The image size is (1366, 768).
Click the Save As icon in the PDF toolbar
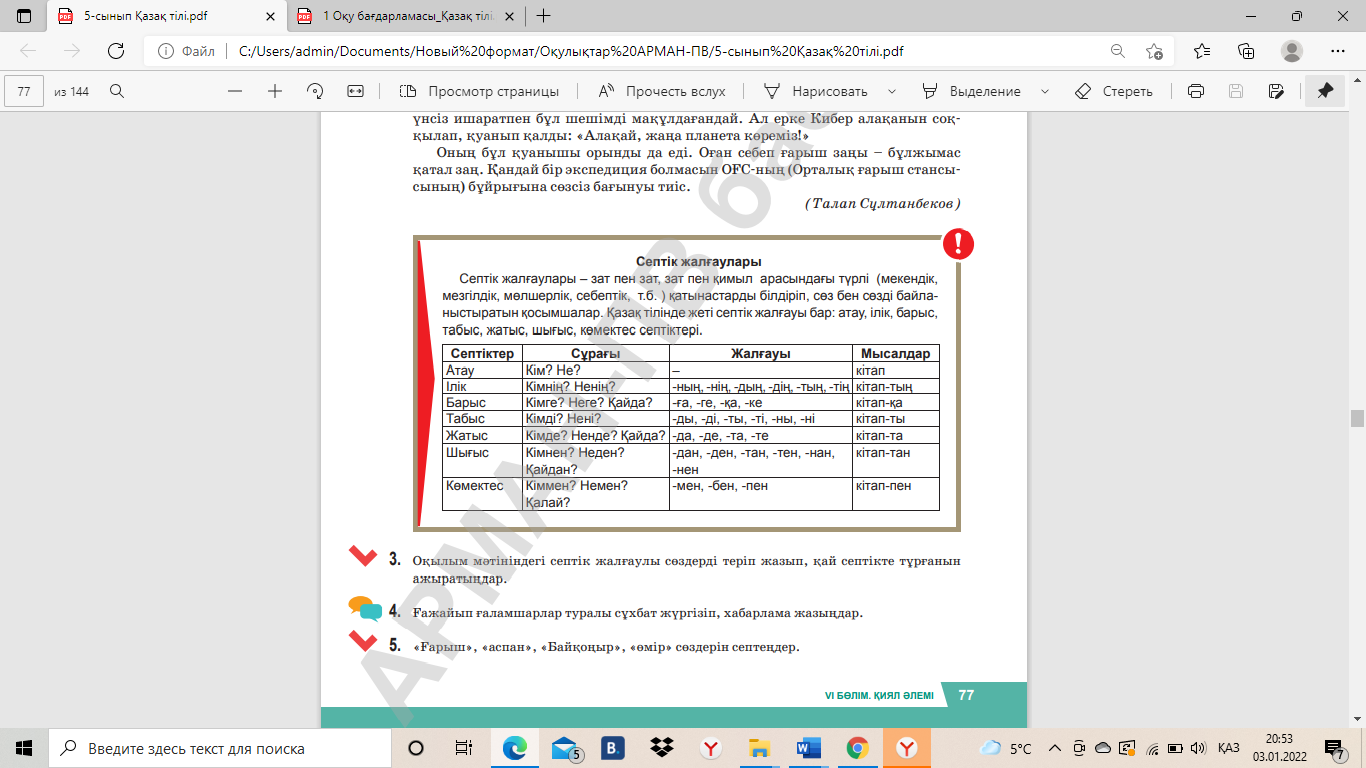coord(1276,91)
